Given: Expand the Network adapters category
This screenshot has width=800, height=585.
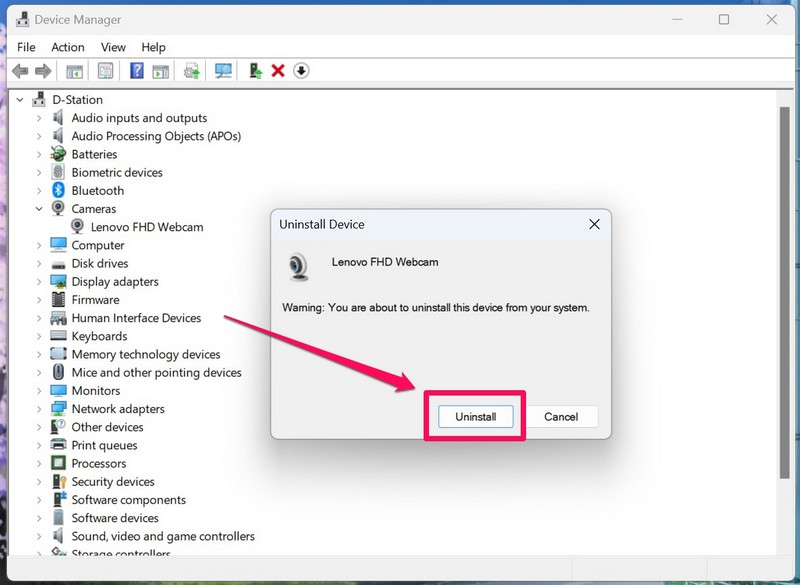Looking at the screenshot, I should [x=39, y=409].
